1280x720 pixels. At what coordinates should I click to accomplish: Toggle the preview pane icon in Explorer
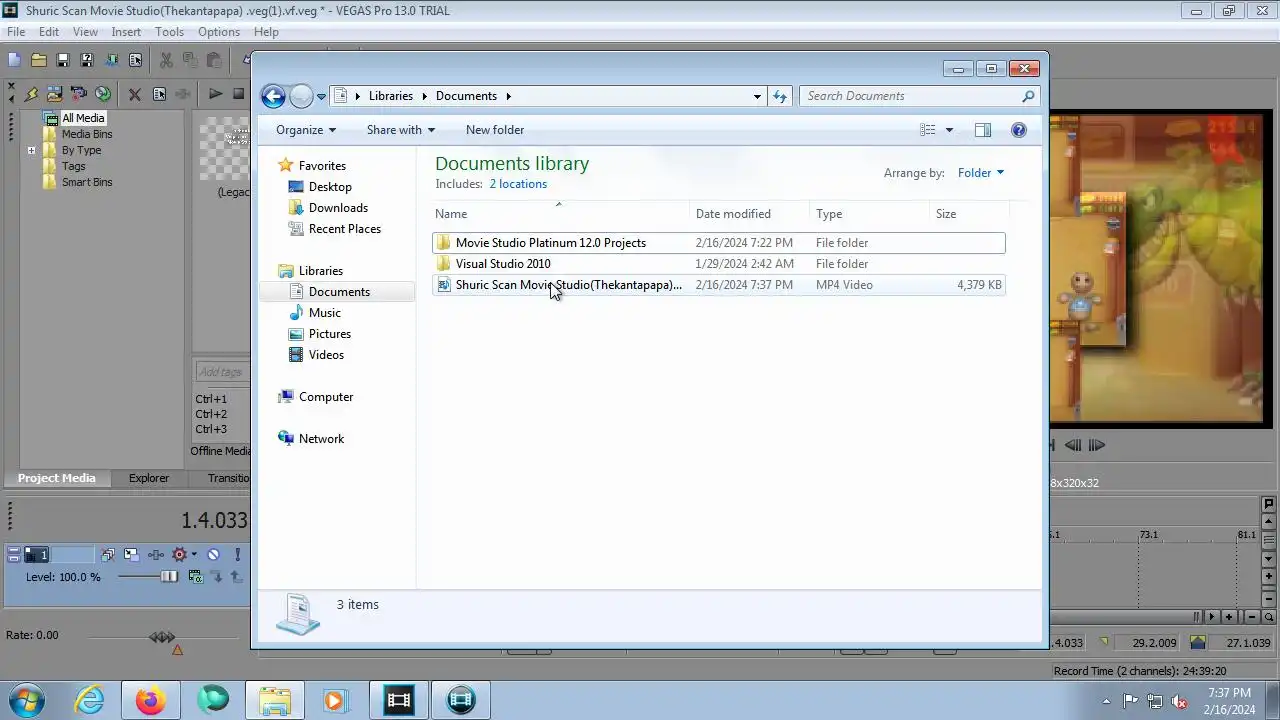[983, 130]
